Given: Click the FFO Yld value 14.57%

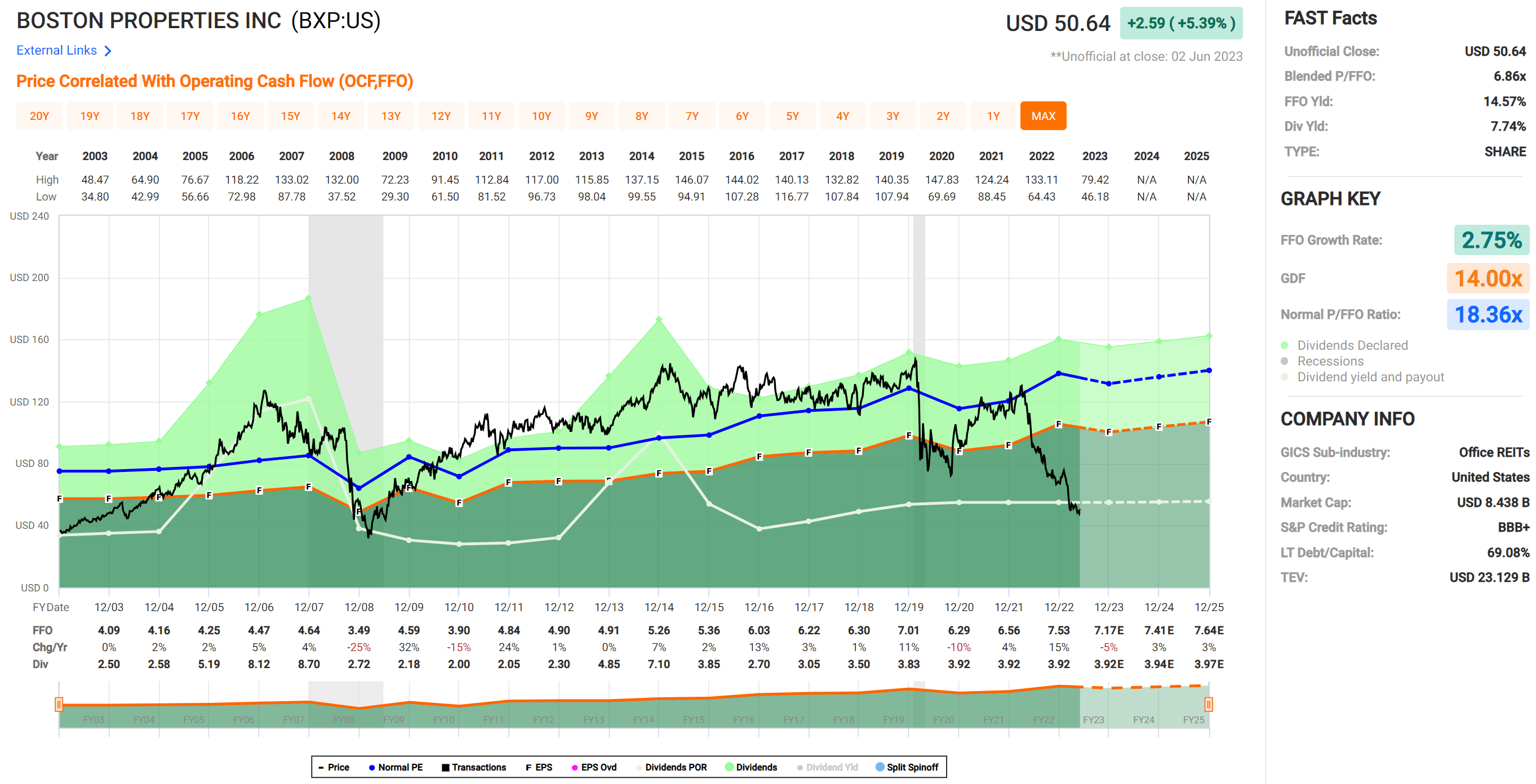Looking at the screenshot, I should pos(1504,101).
